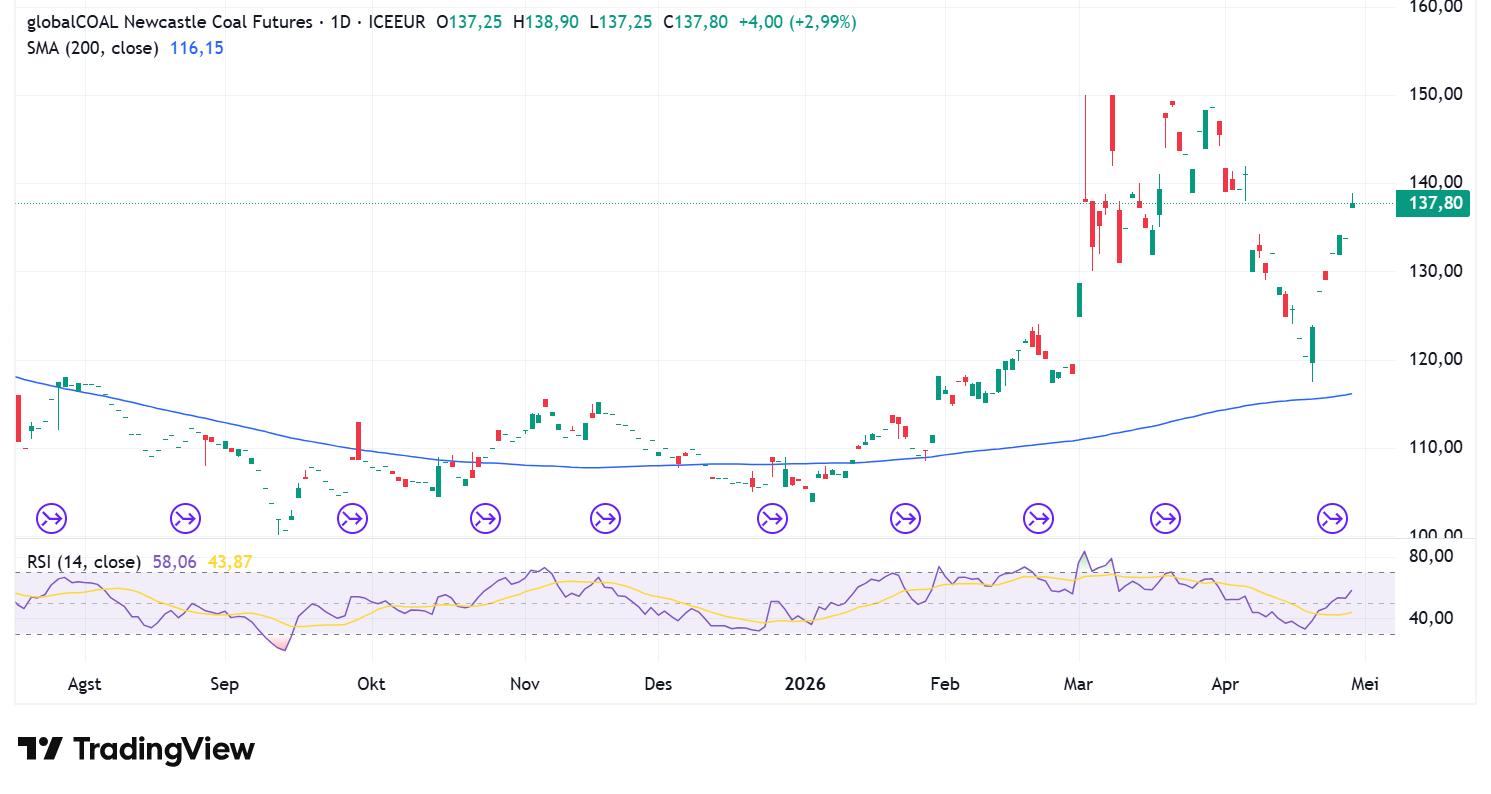
Task: Click the 110,00 price axis label
Action: coord(1435,447)
